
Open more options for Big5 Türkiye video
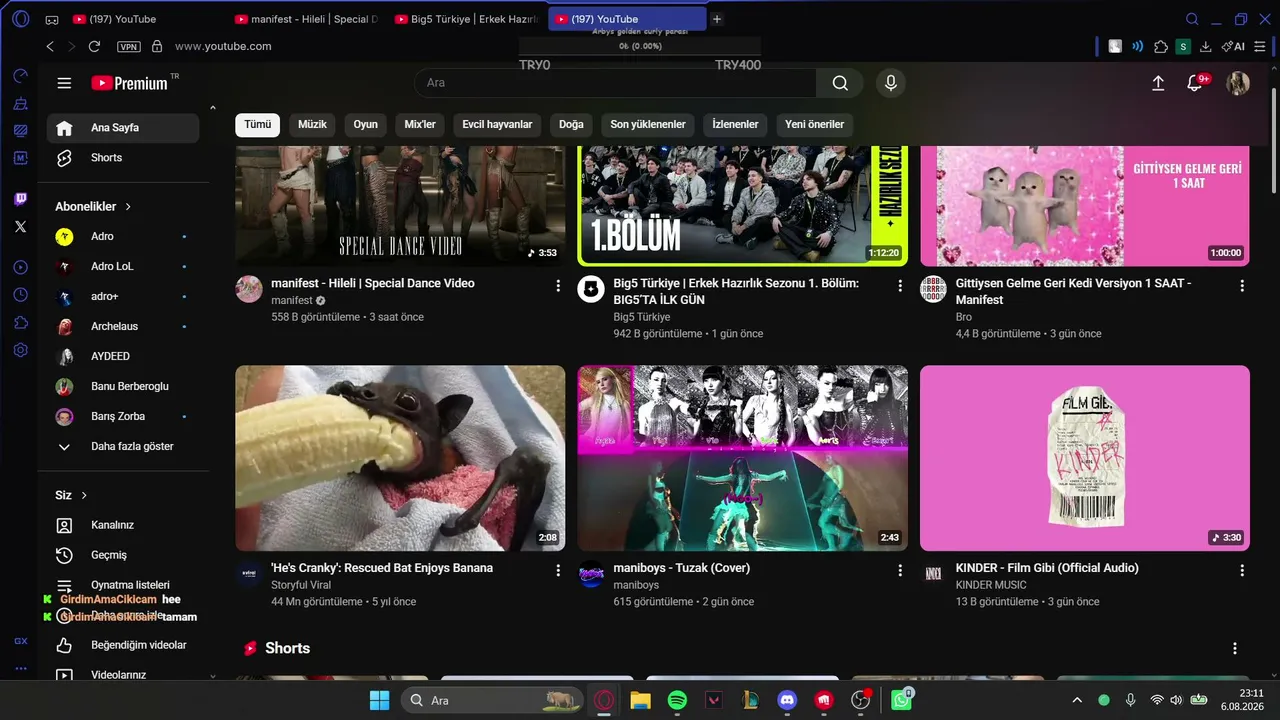[x=900, y=286]
